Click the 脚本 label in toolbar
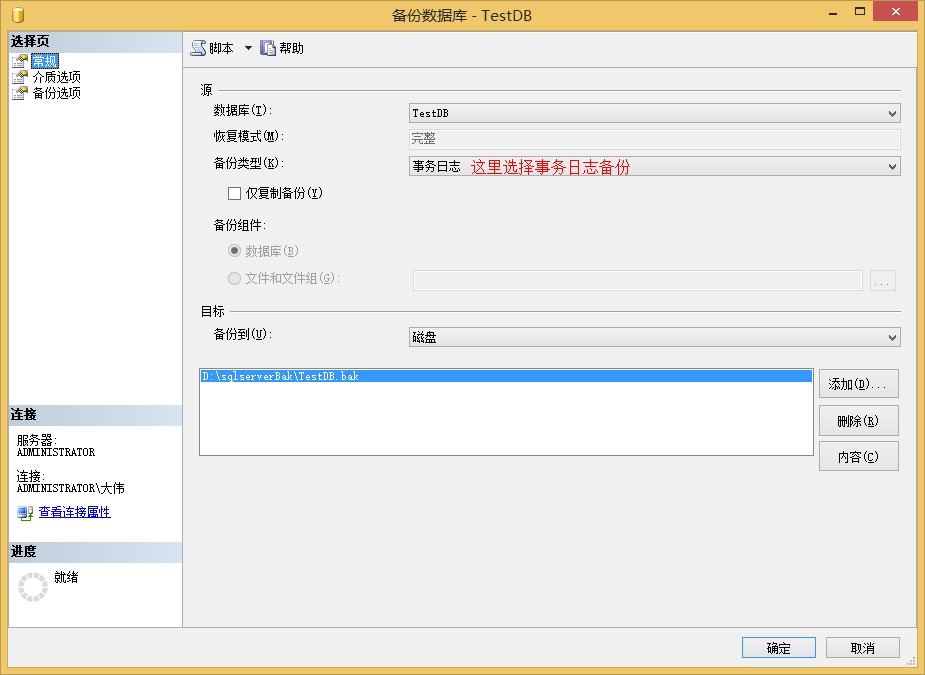This screenshot has height=675, width=925. click(221, 48)
